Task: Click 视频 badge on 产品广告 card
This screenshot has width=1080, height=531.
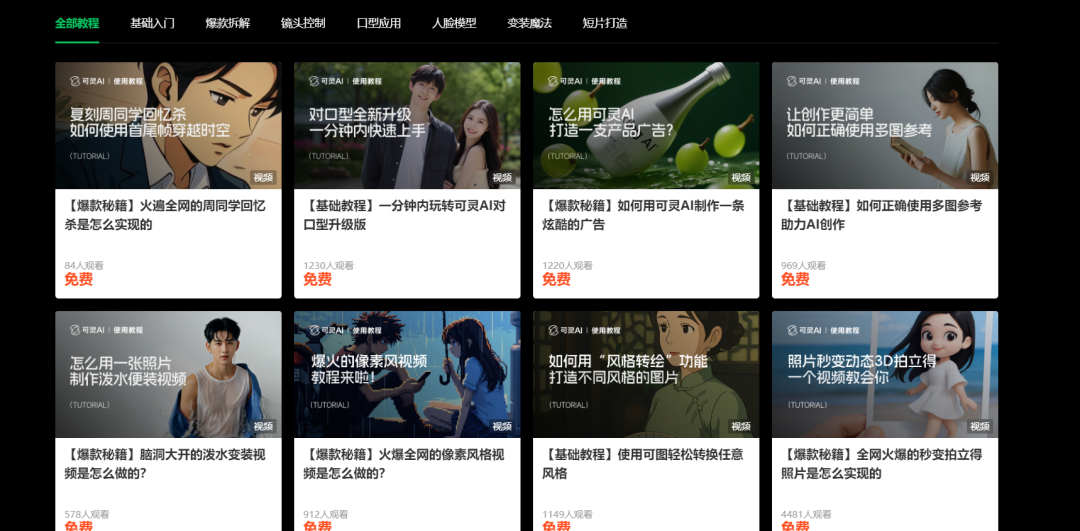Action: 741,178
